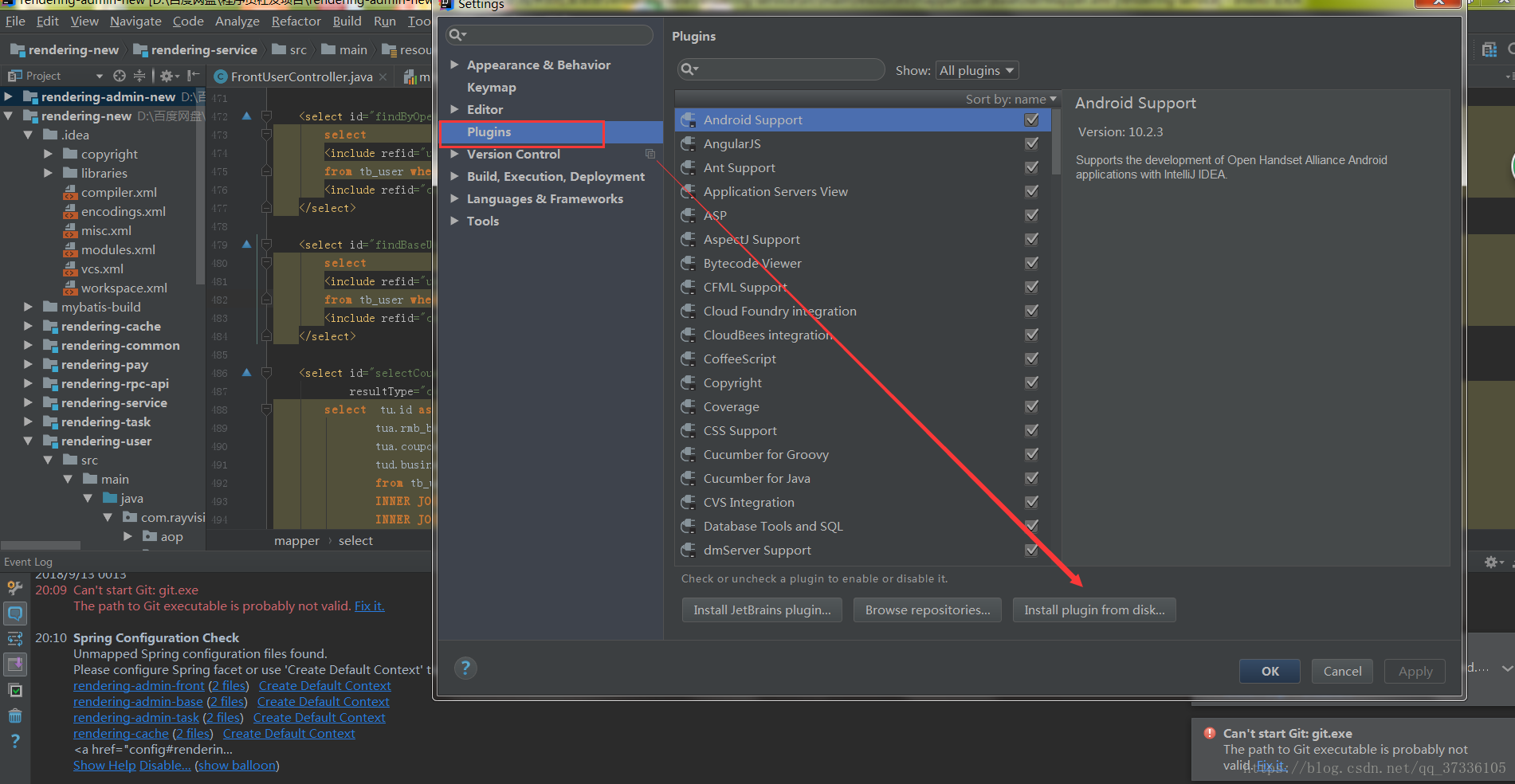Uncheck the Android Support plugin checkbox

tap(1031, 120)
